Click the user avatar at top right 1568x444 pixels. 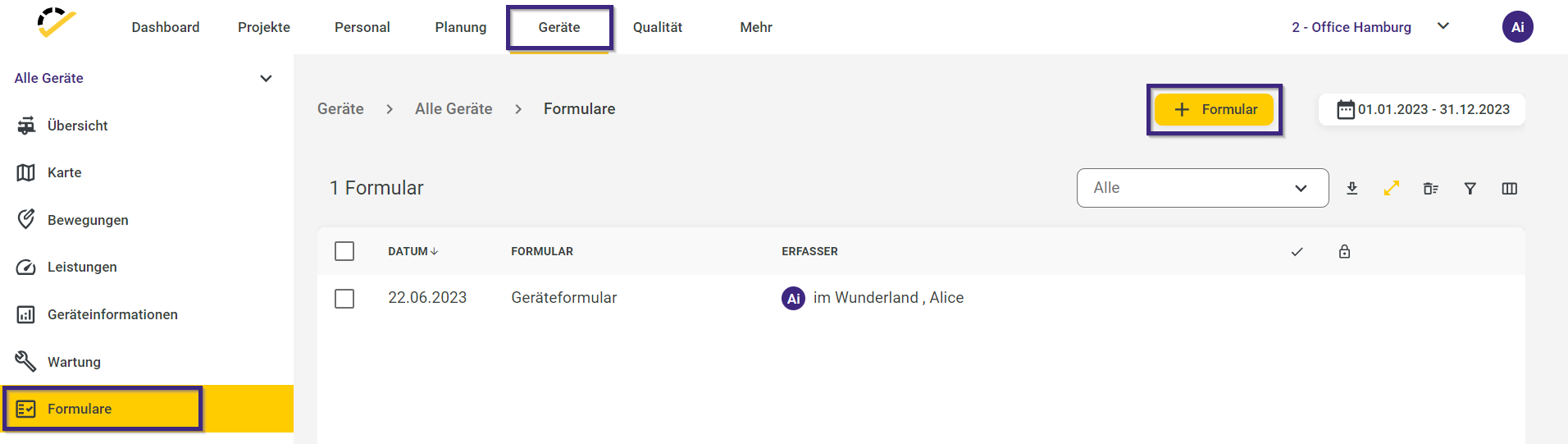1517,27
